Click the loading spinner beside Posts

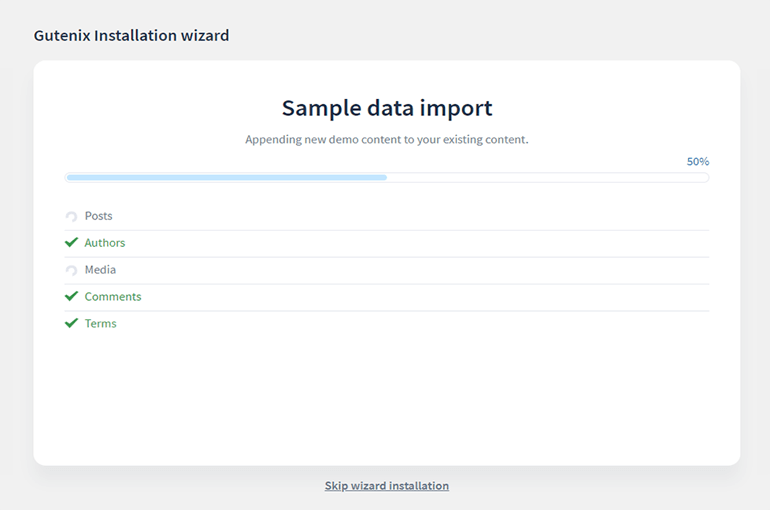click(x=71, y=216)
